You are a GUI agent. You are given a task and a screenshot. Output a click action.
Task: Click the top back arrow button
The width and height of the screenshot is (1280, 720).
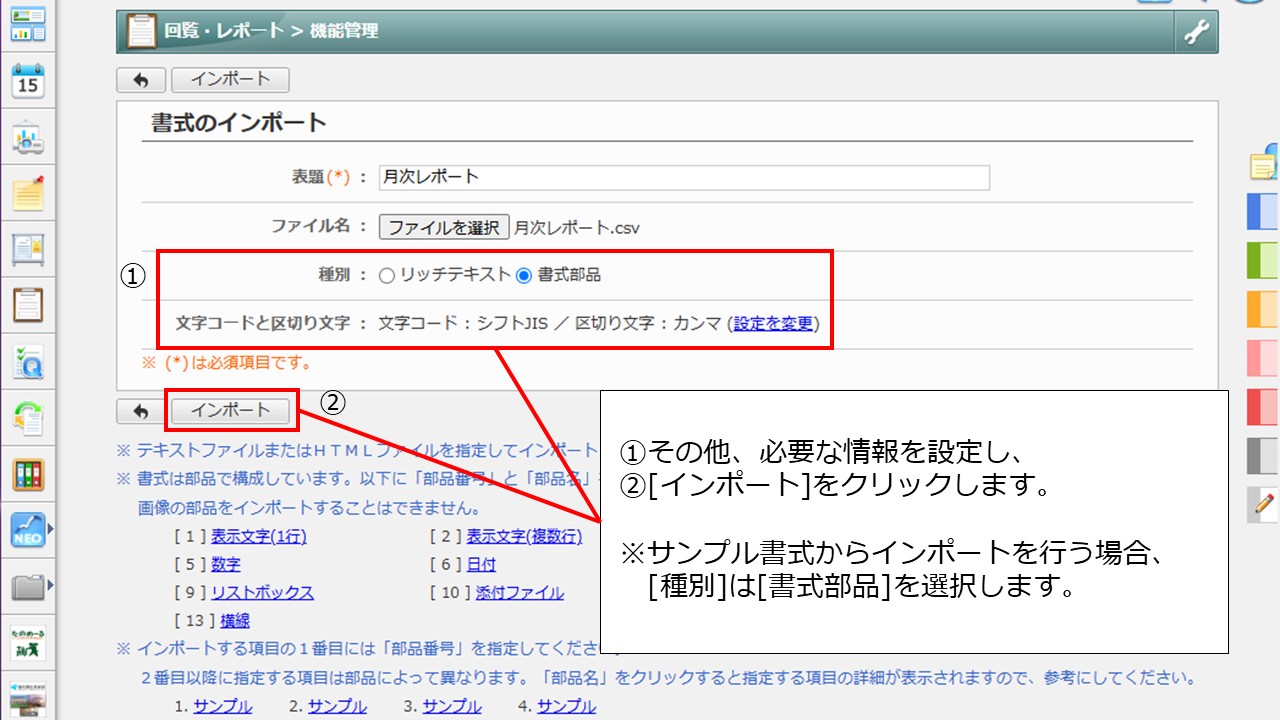point(141,80)
